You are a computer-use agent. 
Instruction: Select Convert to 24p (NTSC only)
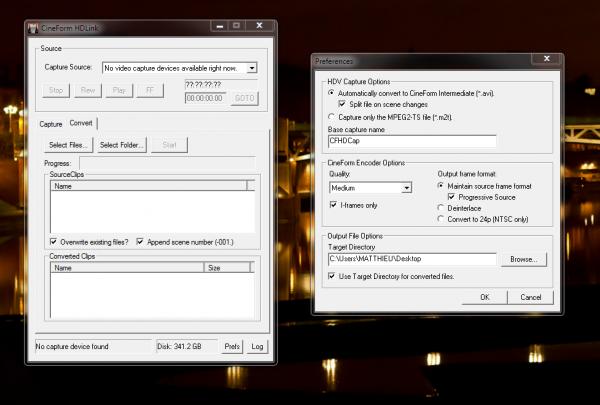(441, 219)
